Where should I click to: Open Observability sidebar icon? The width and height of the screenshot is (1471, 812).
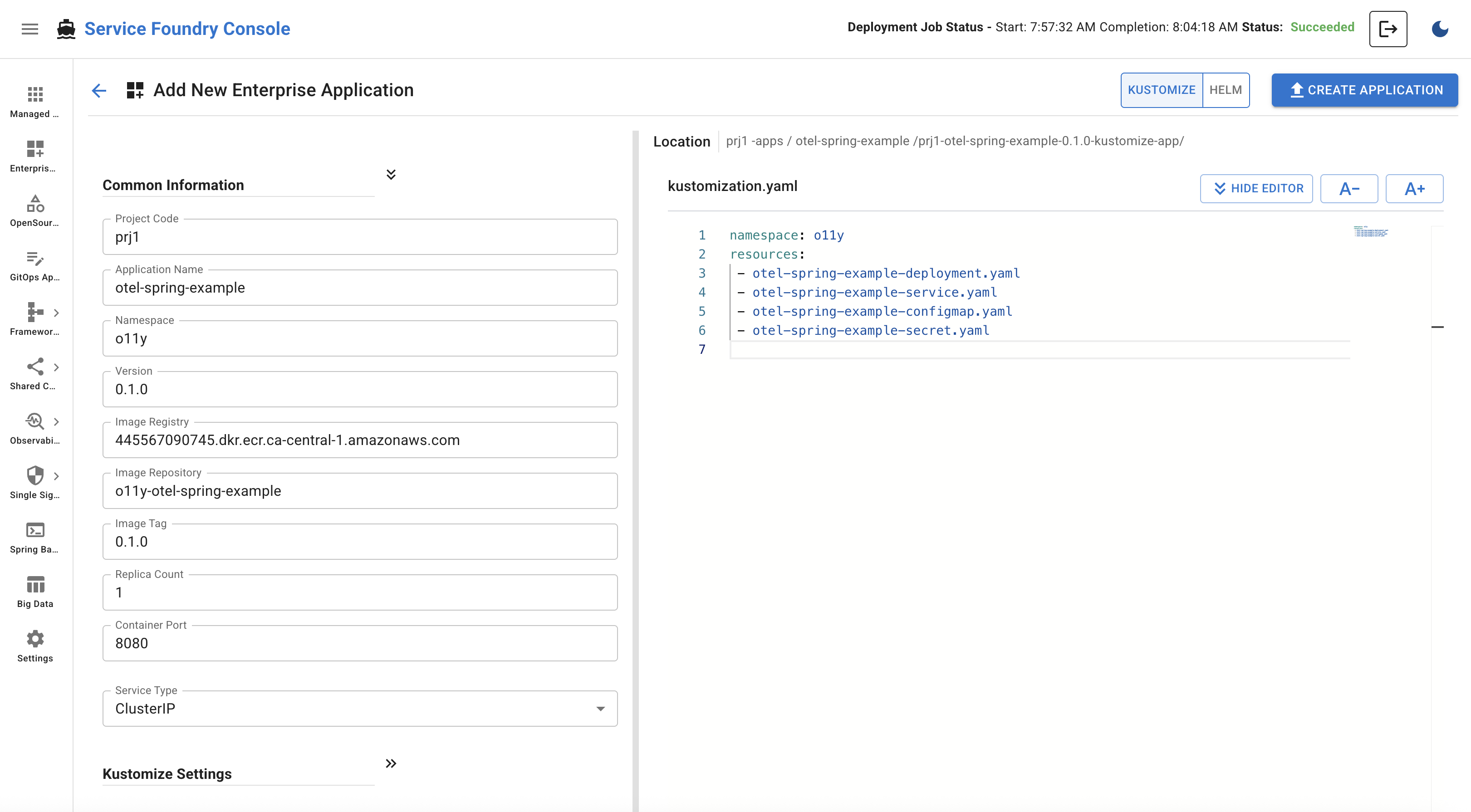(x=35, y=421)
